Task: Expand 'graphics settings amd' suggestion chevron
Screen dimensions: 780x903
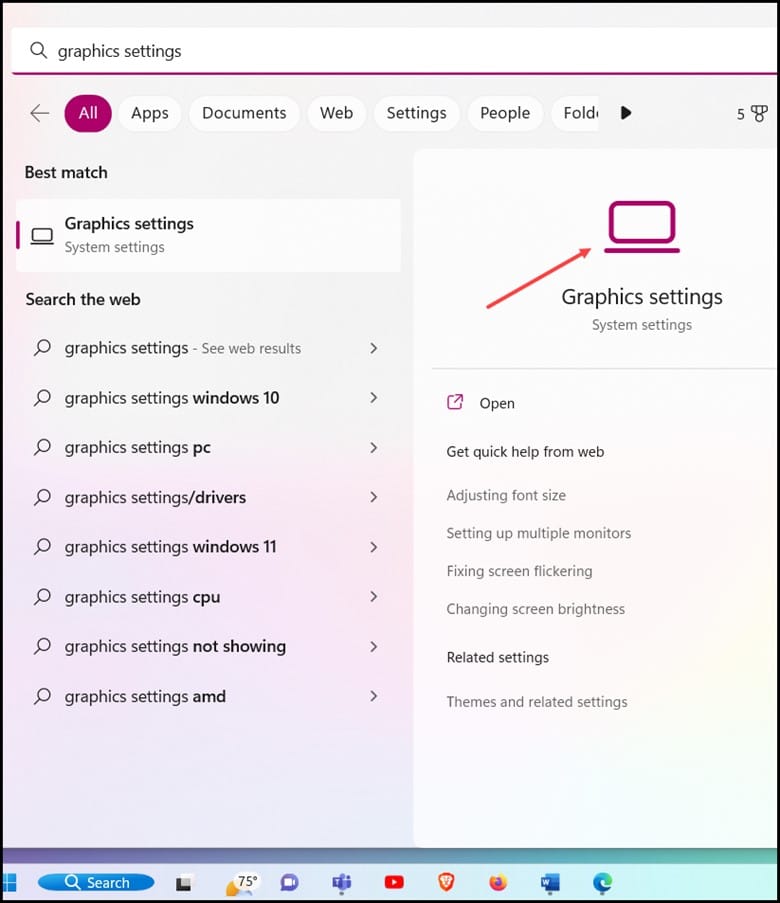Action: tap(373, 696)
